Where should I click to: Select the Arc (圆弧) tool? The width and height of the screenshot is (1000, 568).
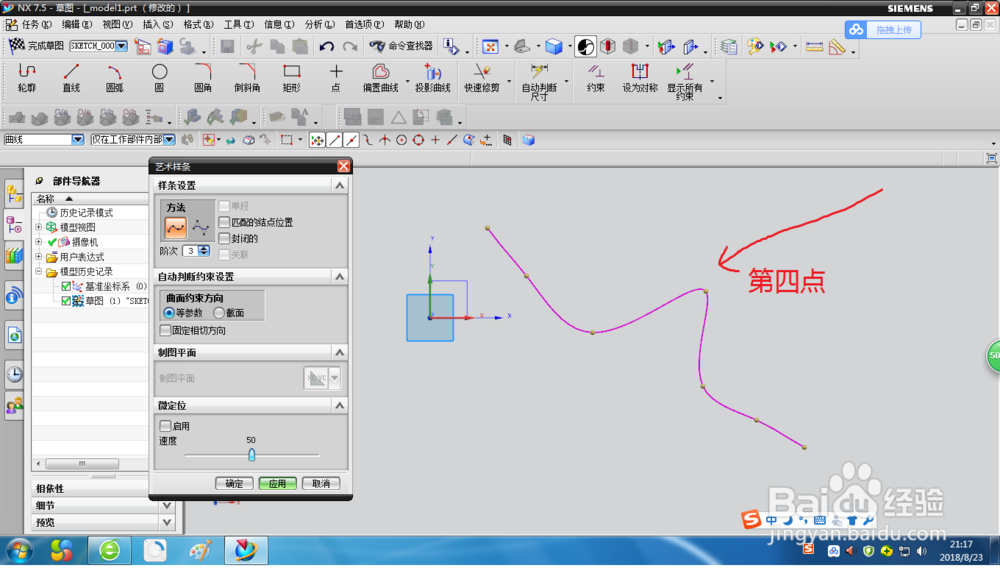coord(115,78)
